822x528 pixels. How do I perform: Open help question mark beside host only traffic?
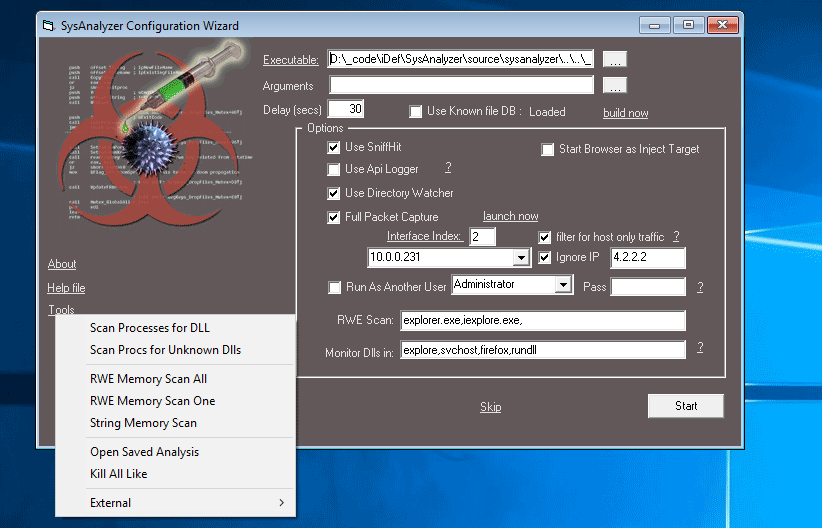click(676, 236)
